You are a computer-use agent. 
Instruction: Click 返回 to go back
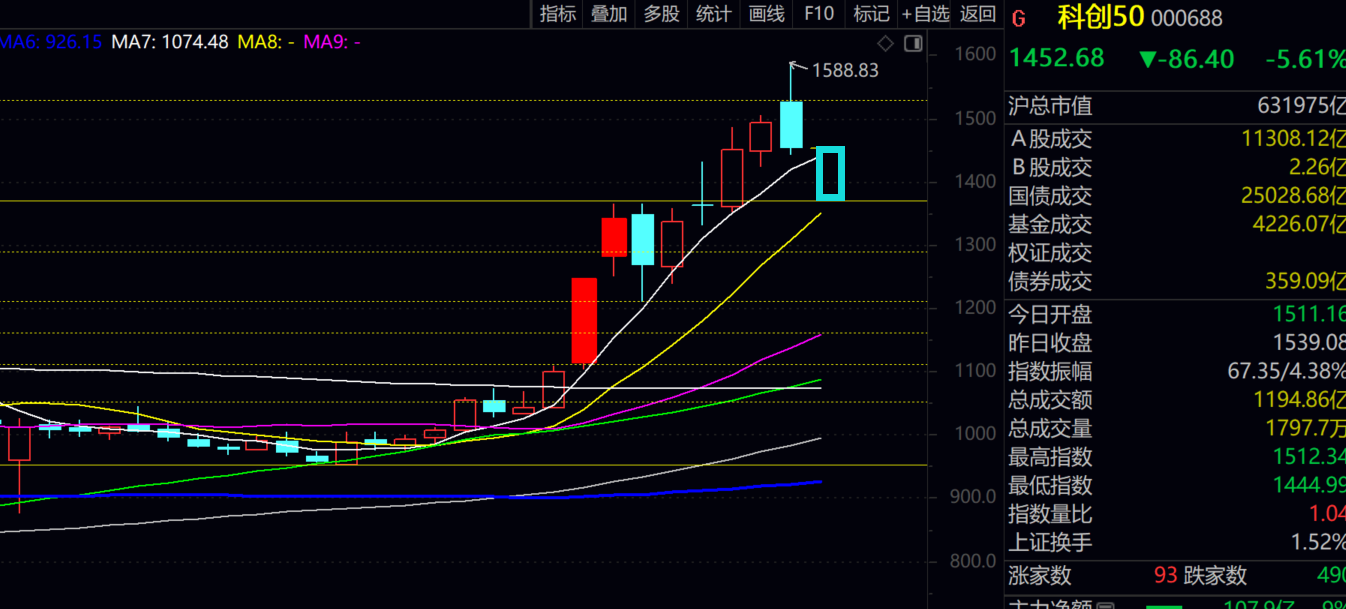click(x=978, y=13)
